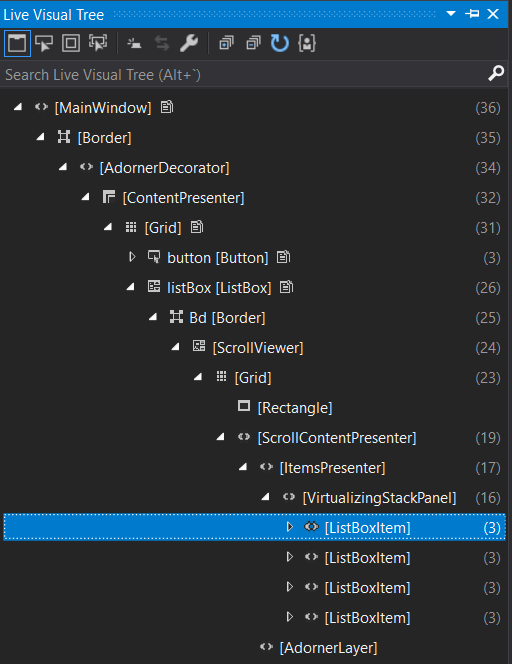The image size is (513, 664).
Task: Click the greyed-out two-arrows swap toolbar icon
Action: coord(162,43)
